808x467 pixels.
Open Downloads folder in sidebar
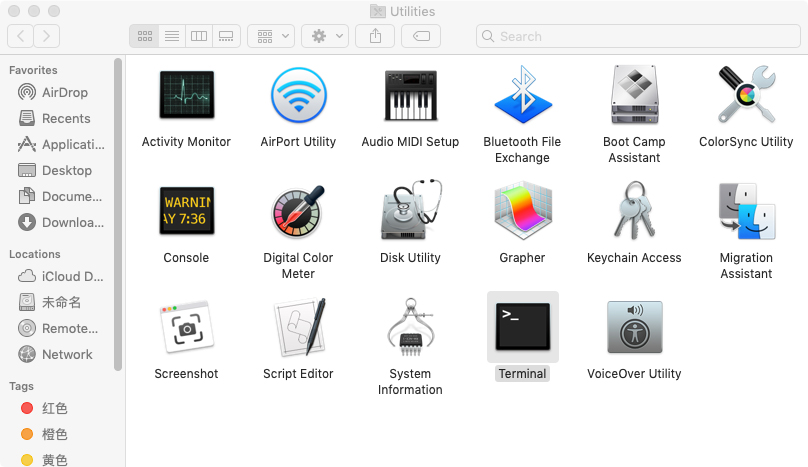pyautogui.click(x=72, y=222)
